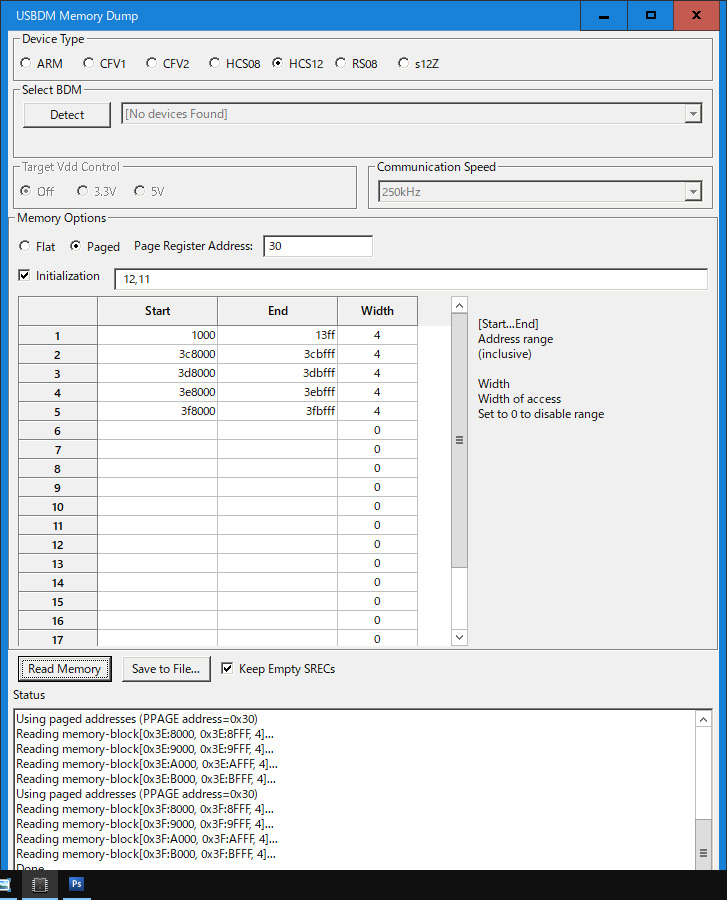Click the Initialization value field
This screenshot has width=727, height=900.
[x=411, y=279]
